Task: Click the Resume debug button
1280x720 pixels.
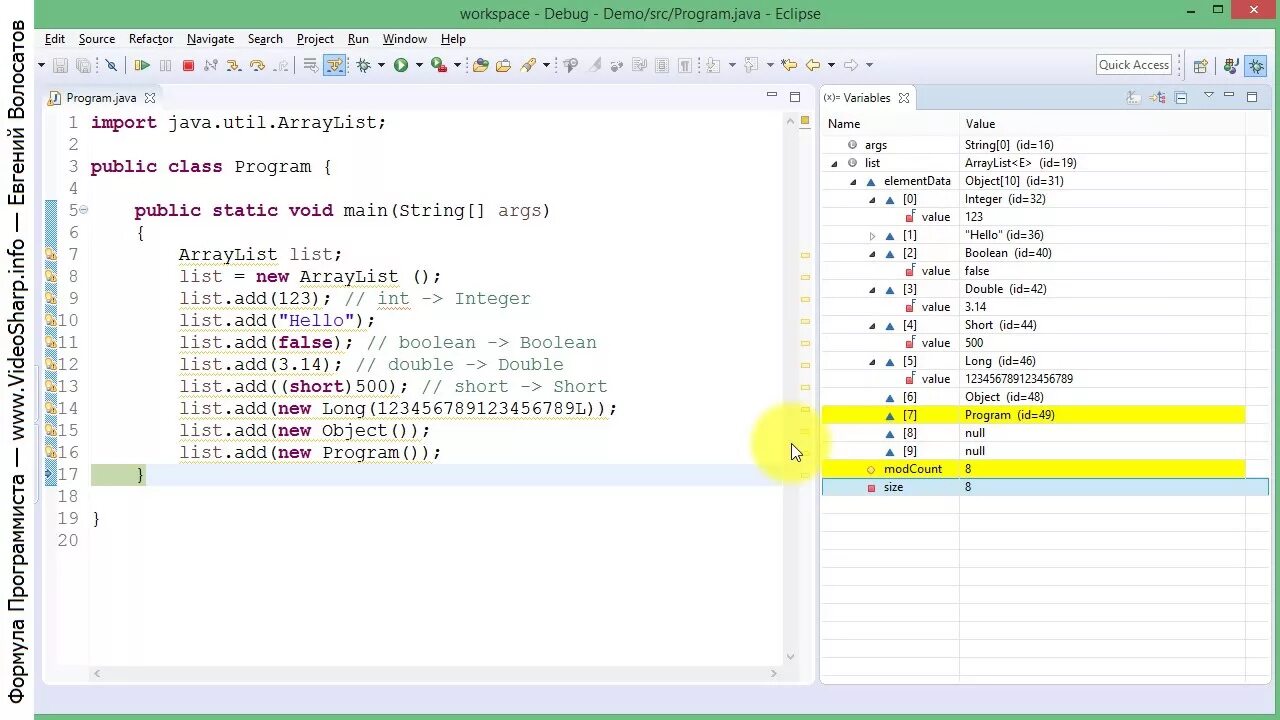Action: point(142,65)
